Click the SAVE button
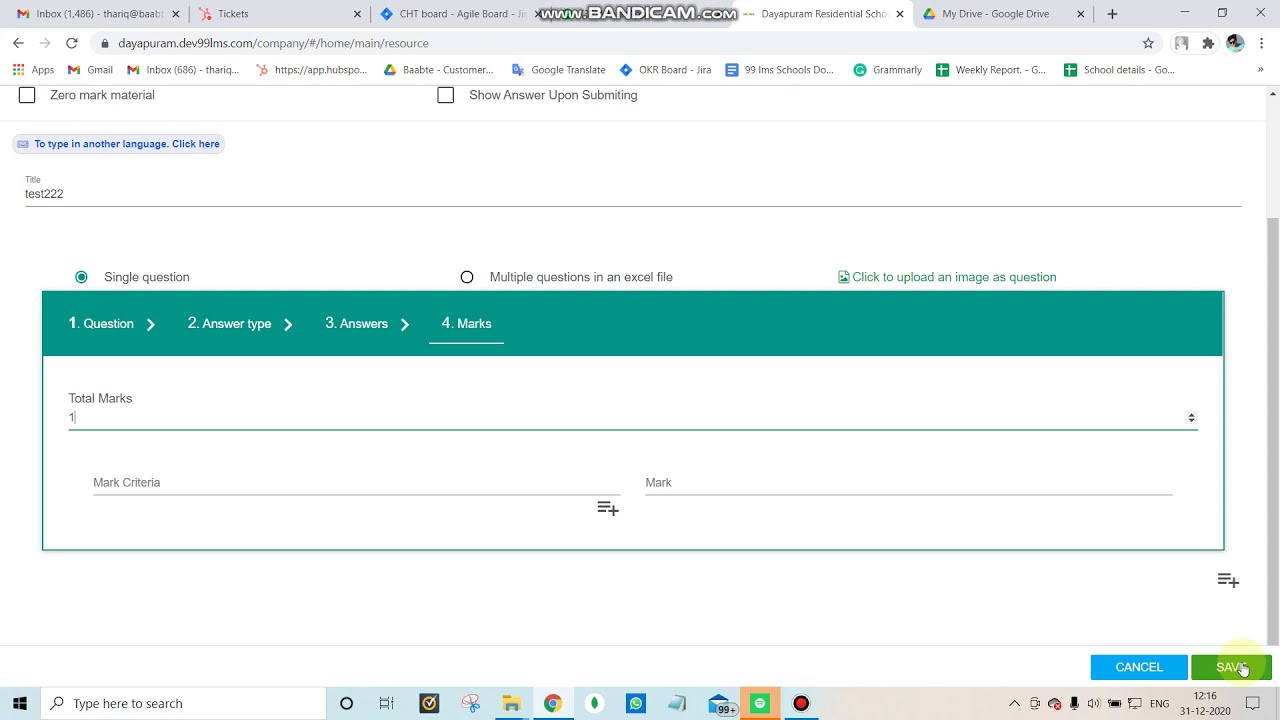The width and height of the screenshot is (1280, 720). tap(1231, 667)
